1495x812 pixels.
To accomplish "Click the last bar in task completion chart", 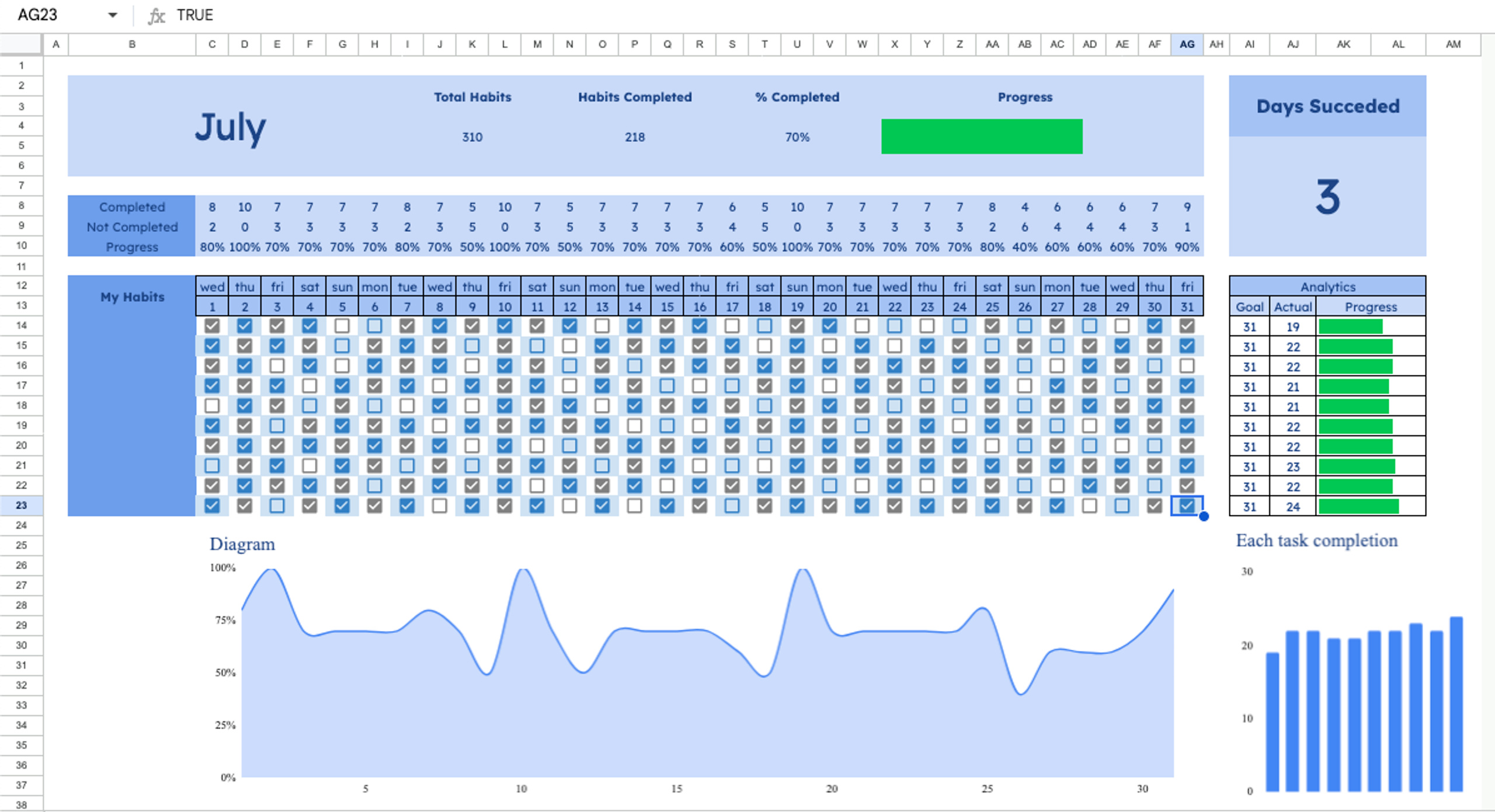I will tap(1456, 704).
